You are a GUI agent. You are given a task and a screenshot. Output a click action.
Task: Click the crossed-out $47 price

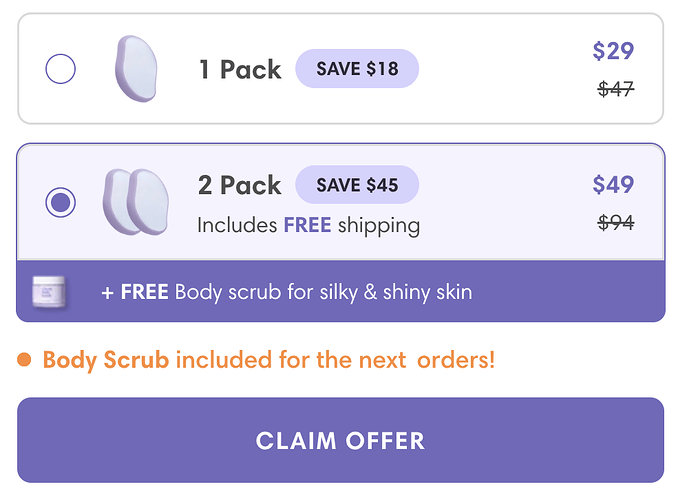tap(616, 89)
